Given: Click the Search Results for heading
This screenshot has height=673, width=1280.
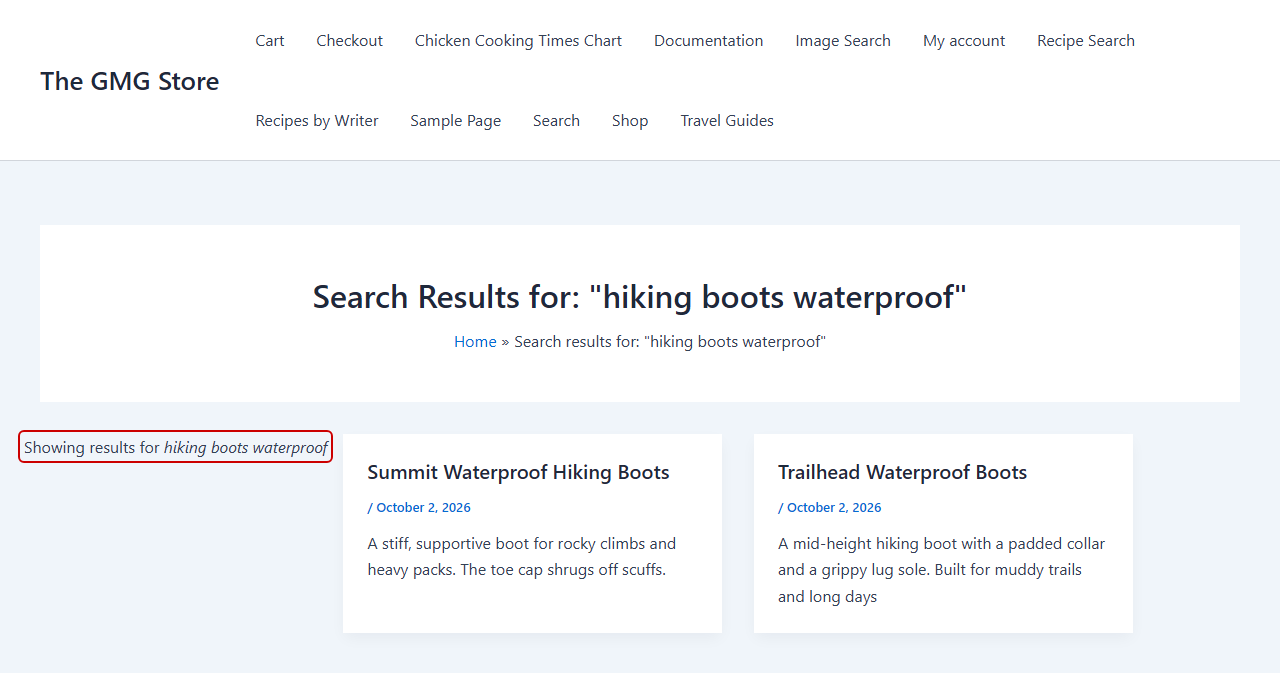Looking at the screenshot, I should [640, 297].
